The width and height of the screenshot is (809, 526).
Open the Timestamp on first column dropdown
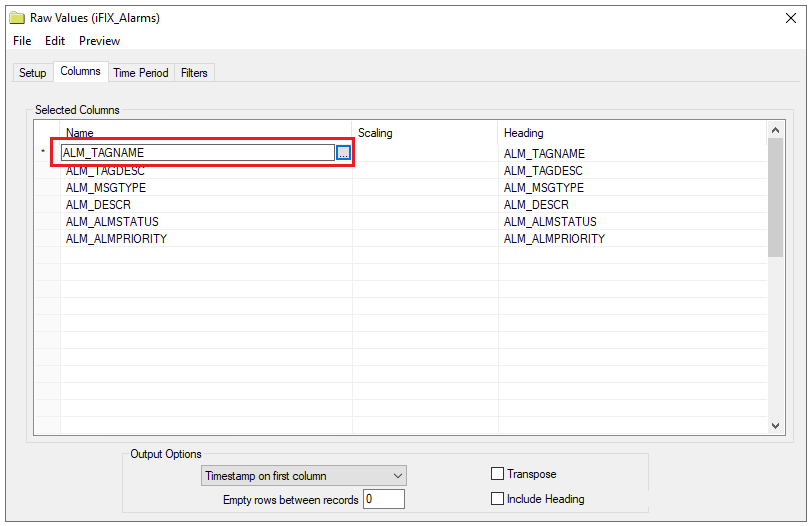[303, 475]
